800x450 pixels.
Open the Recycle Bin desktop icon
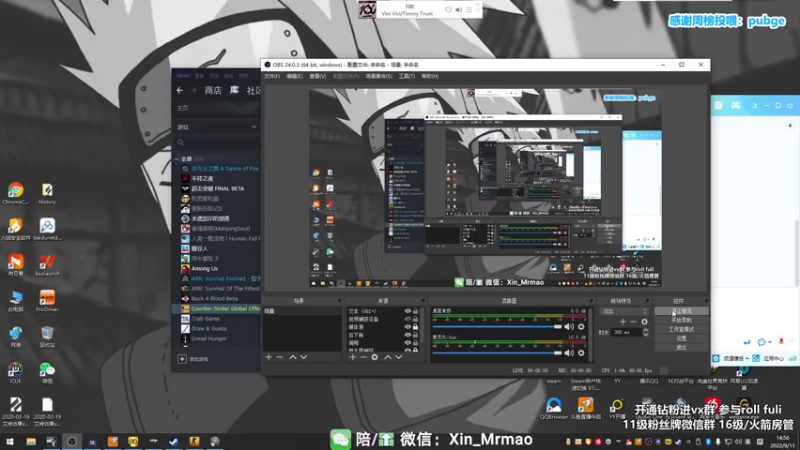[47, 337]
